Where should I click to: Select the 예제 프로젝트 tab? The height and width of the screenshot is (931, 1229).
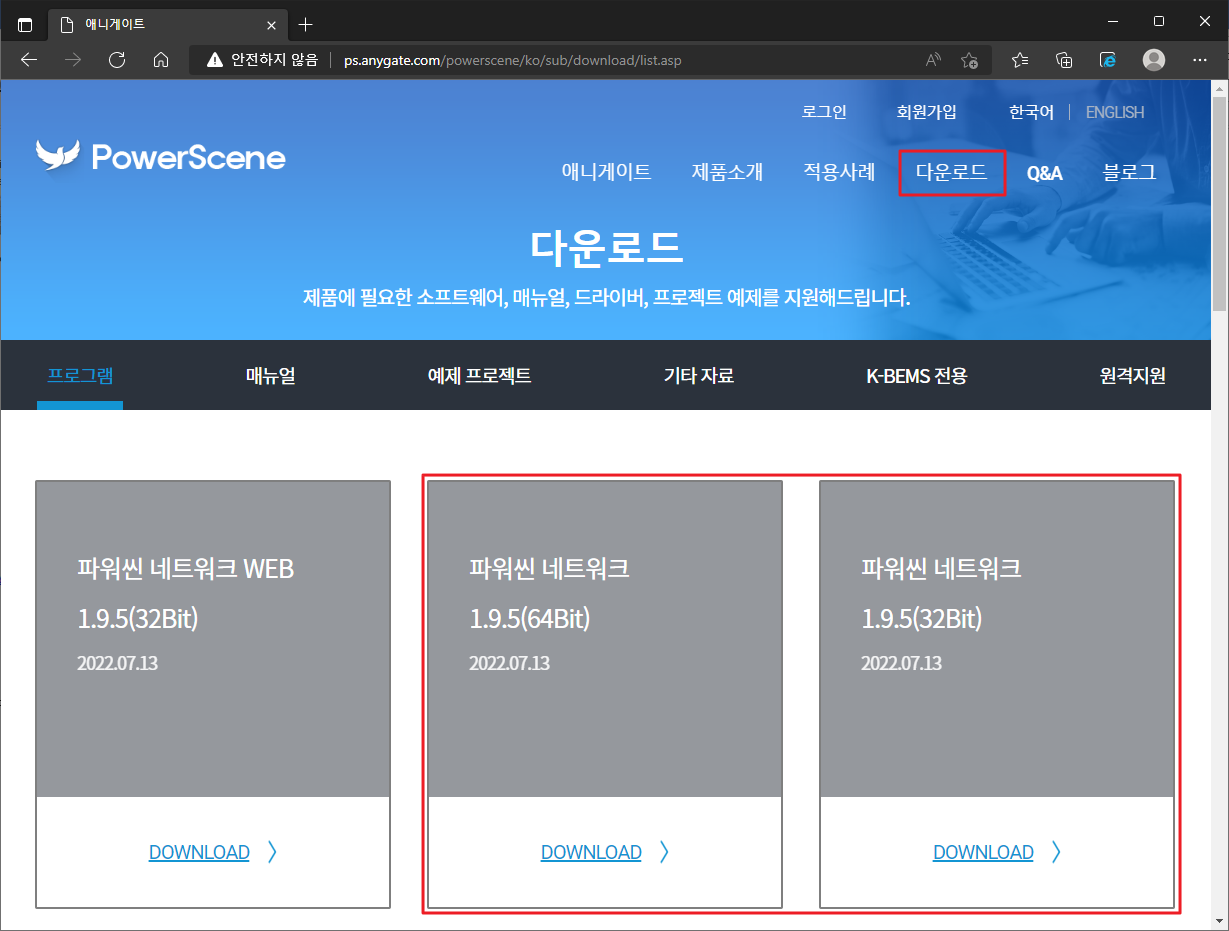pyautogui.click(x=479, y=376)
